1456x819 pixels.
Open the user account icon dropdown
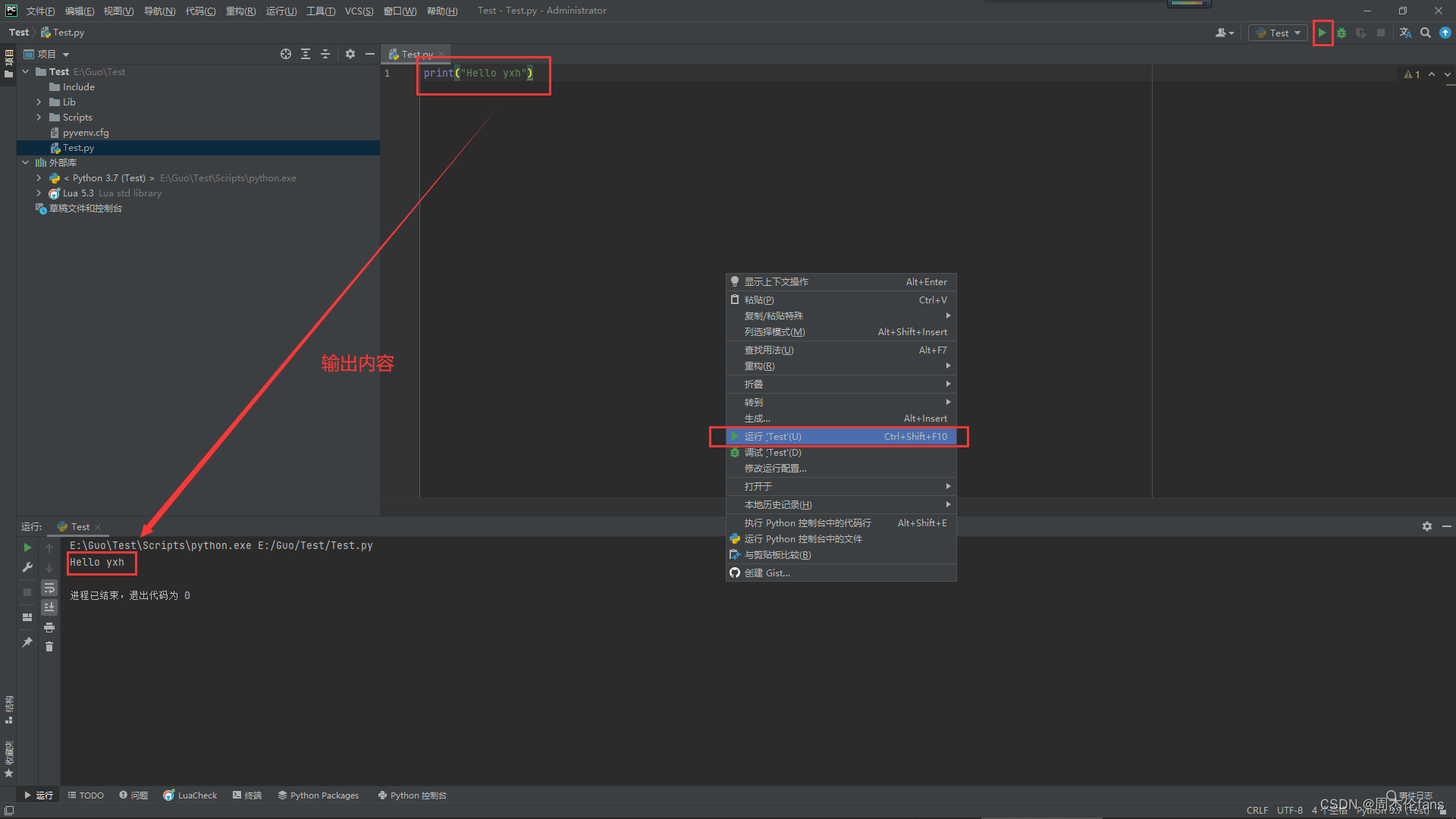(1225, 33)
